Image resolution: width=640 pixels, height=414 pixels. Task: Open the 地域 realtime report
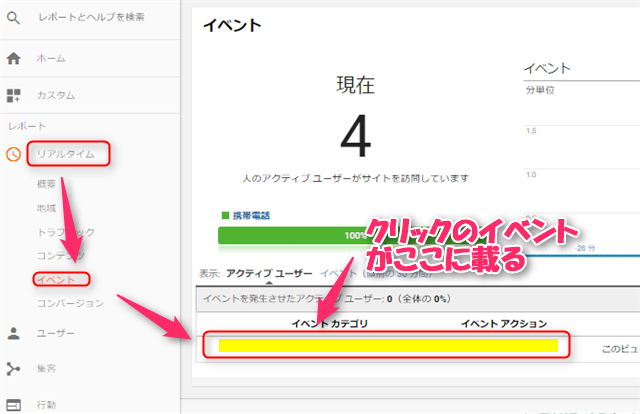pos(46,208)
